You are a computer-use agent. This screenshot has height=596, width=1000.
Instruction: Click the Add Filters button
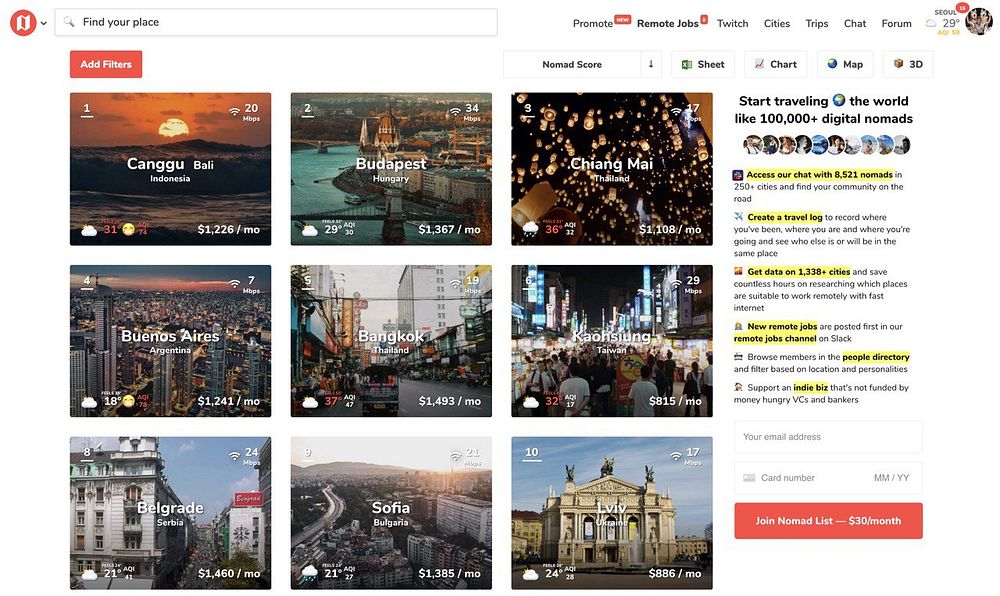click(106, 64)
